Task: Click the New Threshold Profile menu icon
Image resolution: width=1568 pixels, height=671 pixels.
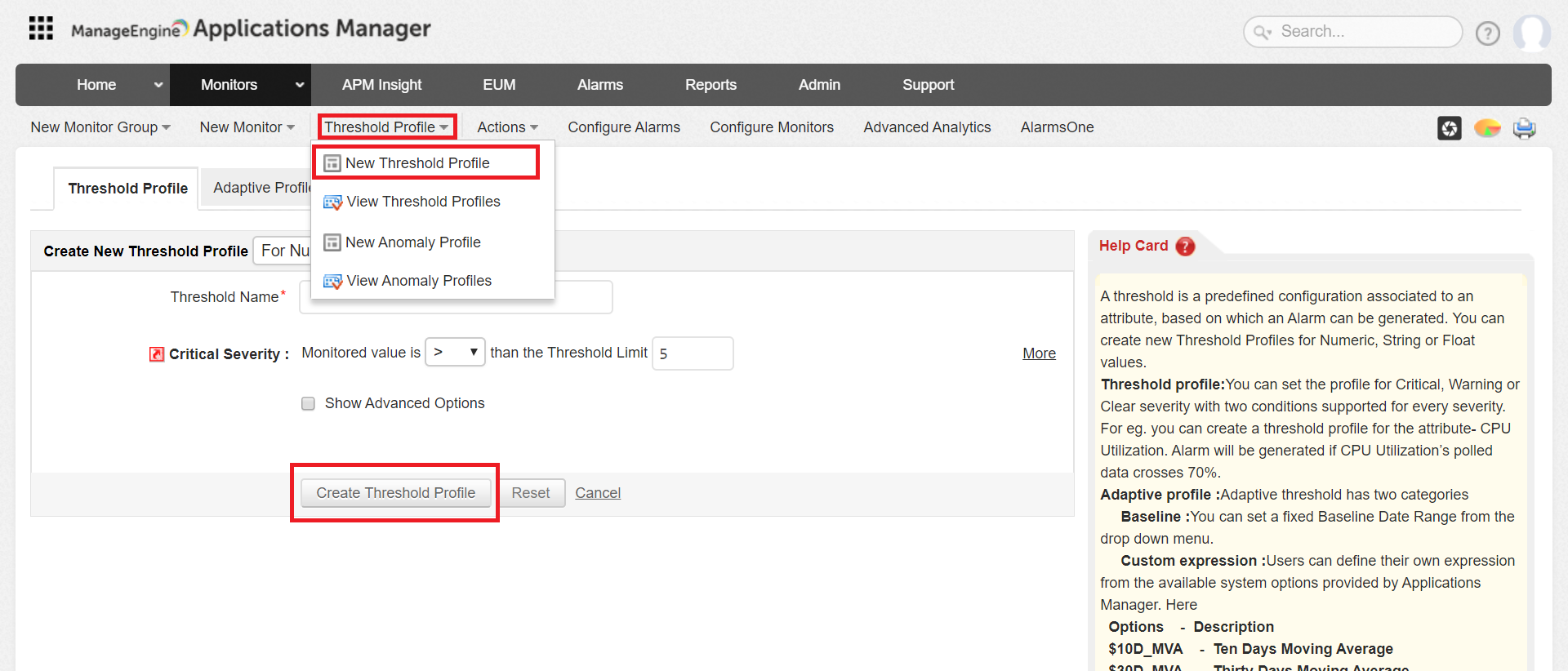Action: coord(332,163)
